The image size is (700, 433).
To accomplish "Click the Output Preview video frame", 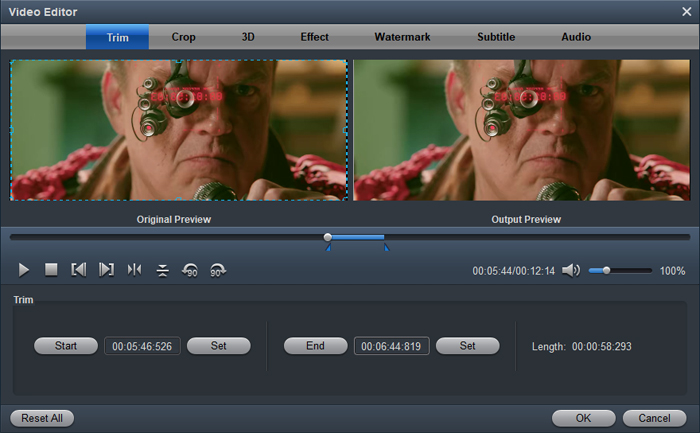I will coord(521,130).
